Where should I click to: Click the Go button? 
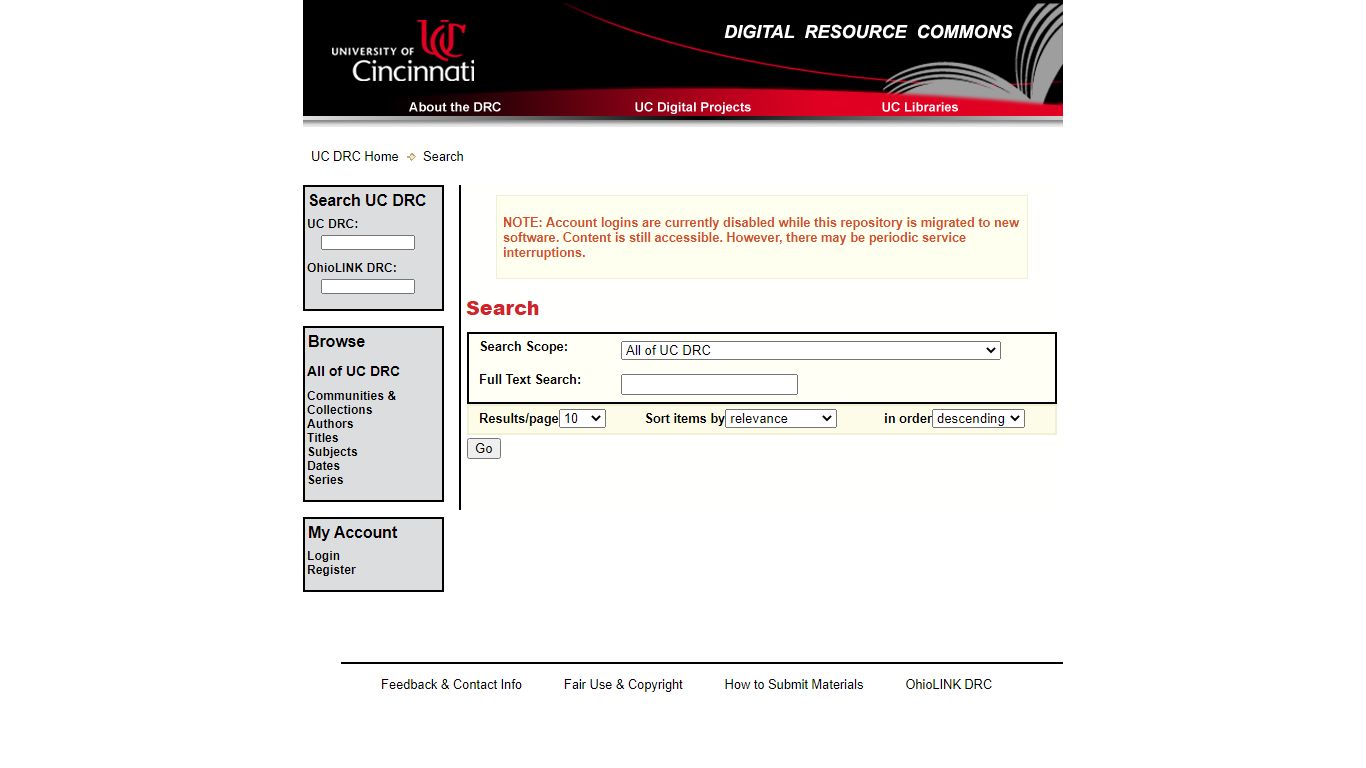484,449
